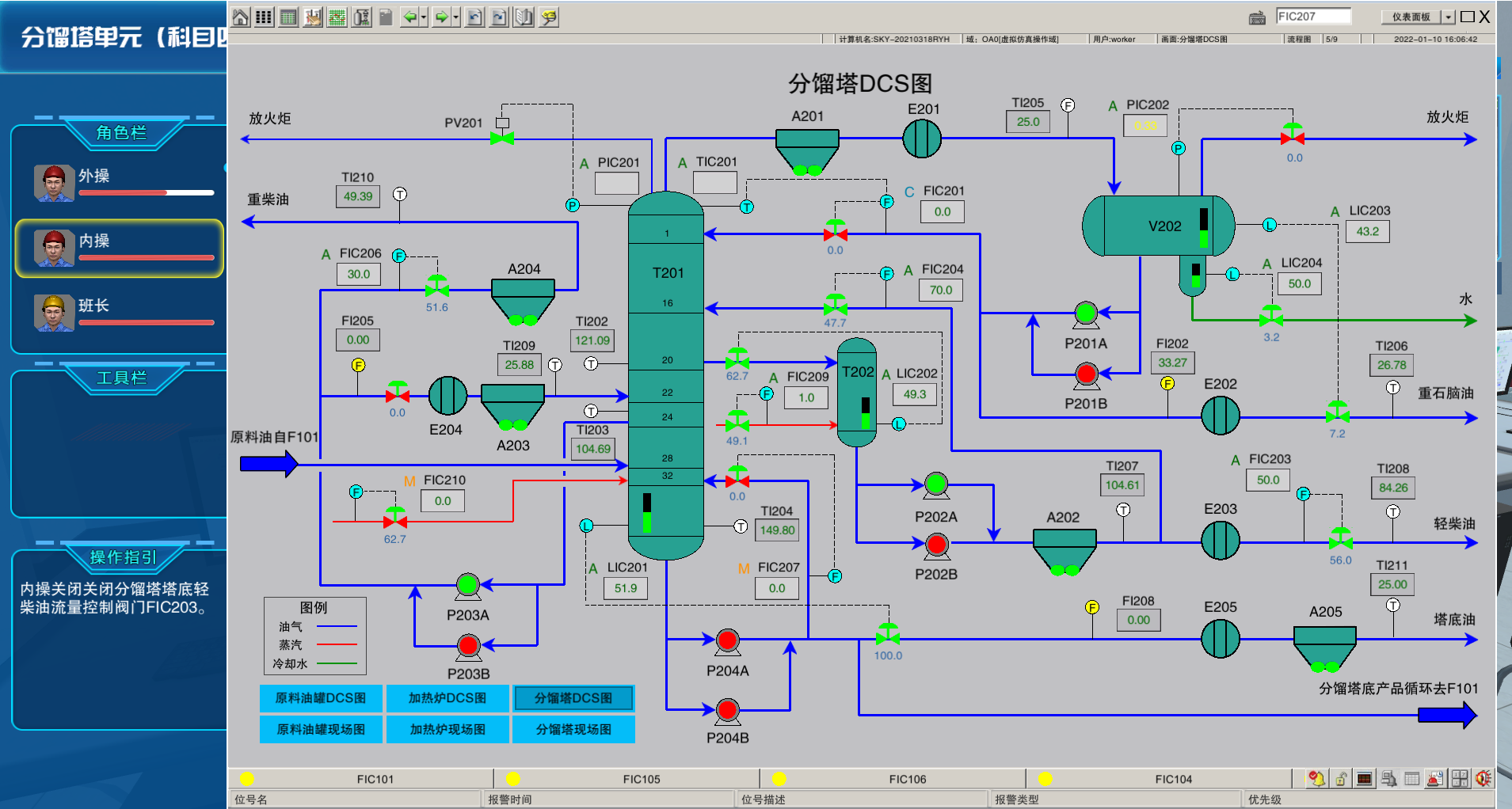Click the Home icon in the top toolbar

pos(241,17)
